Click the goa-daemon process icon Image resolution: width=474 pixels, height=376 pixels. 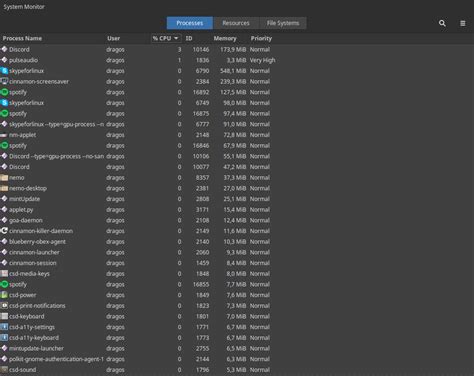point(4,220)
